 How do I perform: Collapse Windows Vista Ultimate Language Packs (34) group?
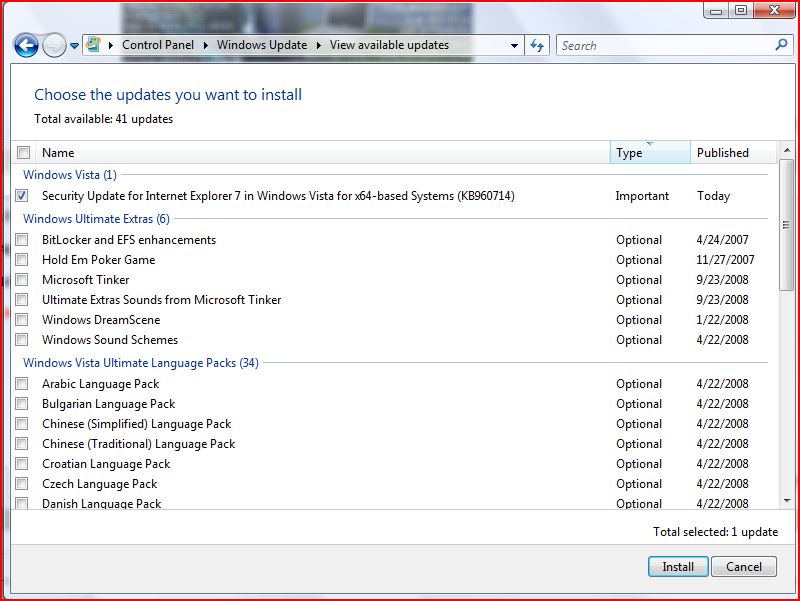point(141,363)
